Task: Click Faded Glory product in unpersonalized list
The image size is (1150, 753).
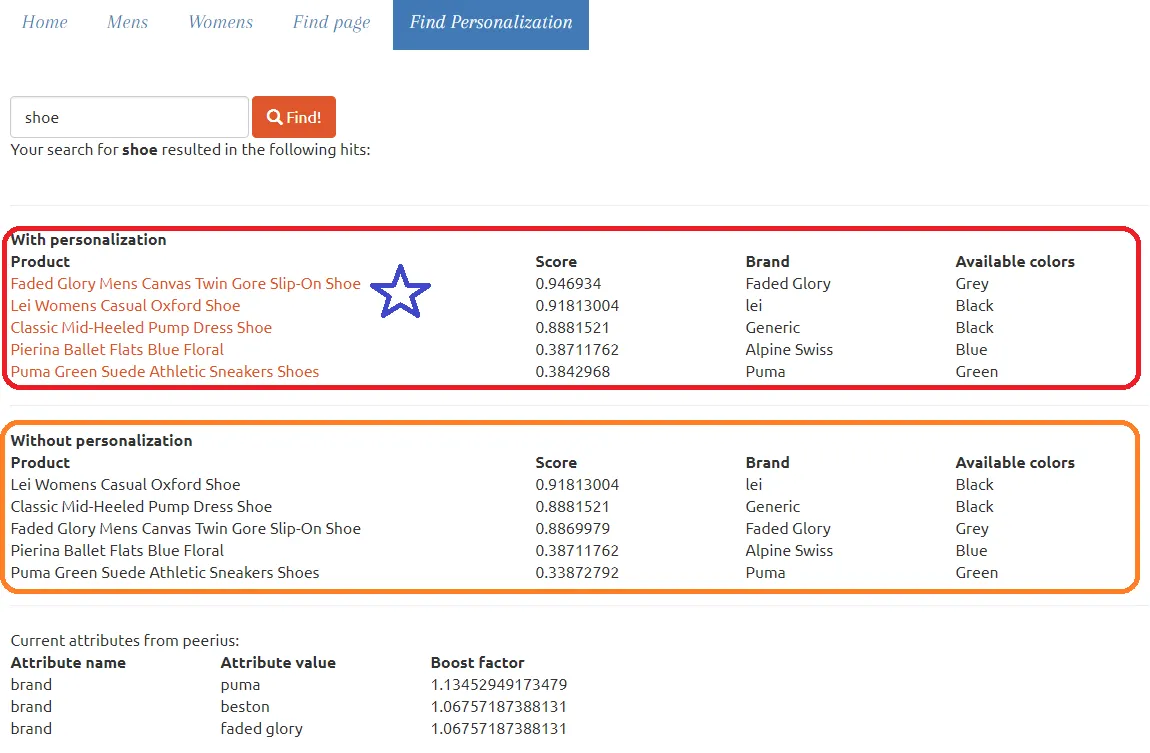Action: point(186,529)
